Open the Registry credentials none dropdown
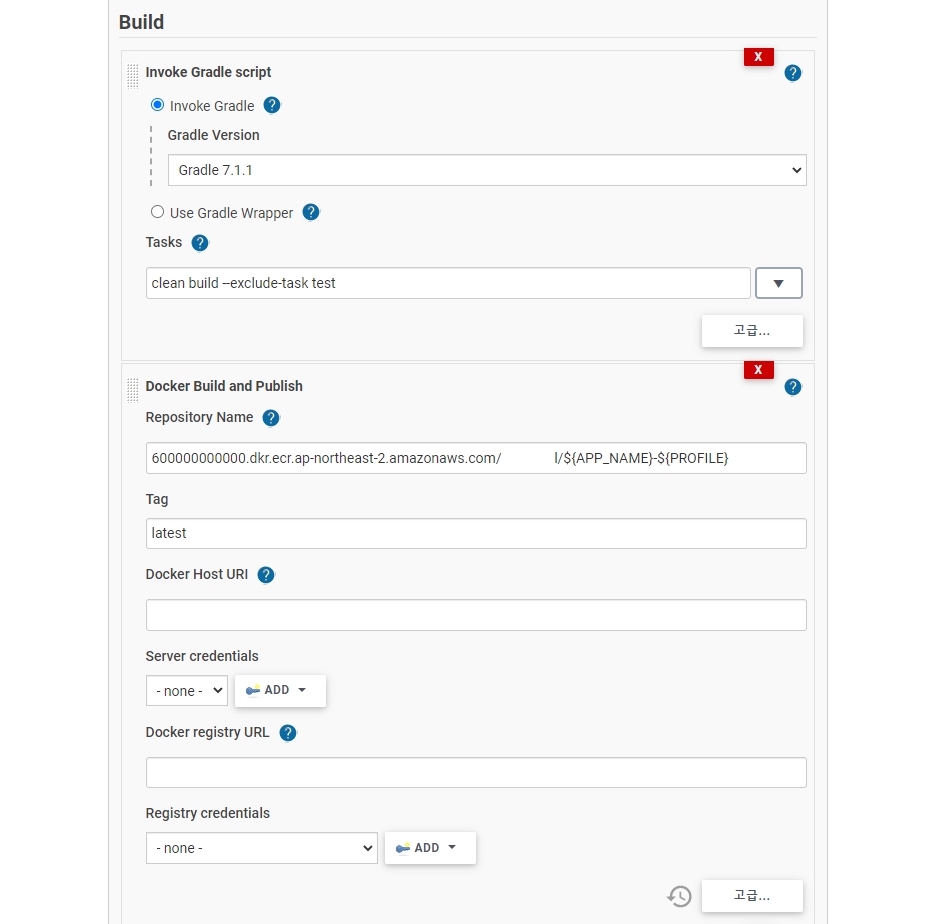 click(x=262, y=848)
